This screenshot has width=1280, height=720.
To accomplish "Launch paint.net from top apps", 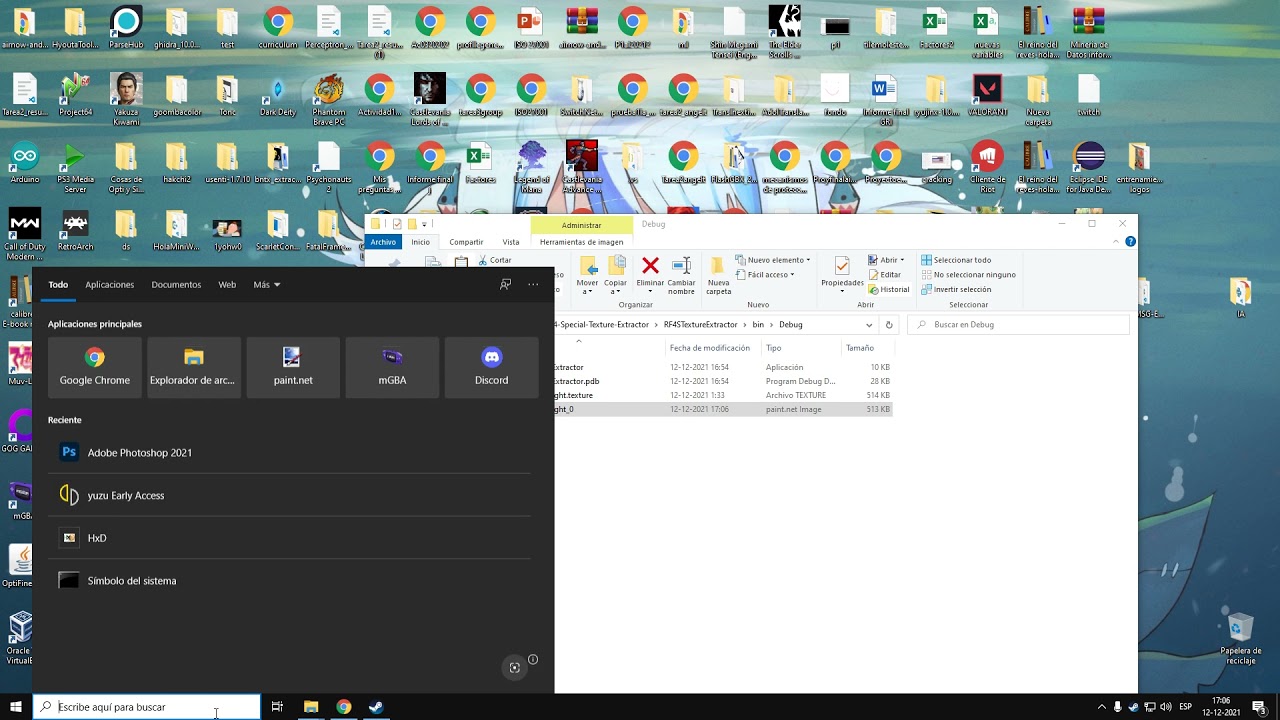I will [293, 367].
